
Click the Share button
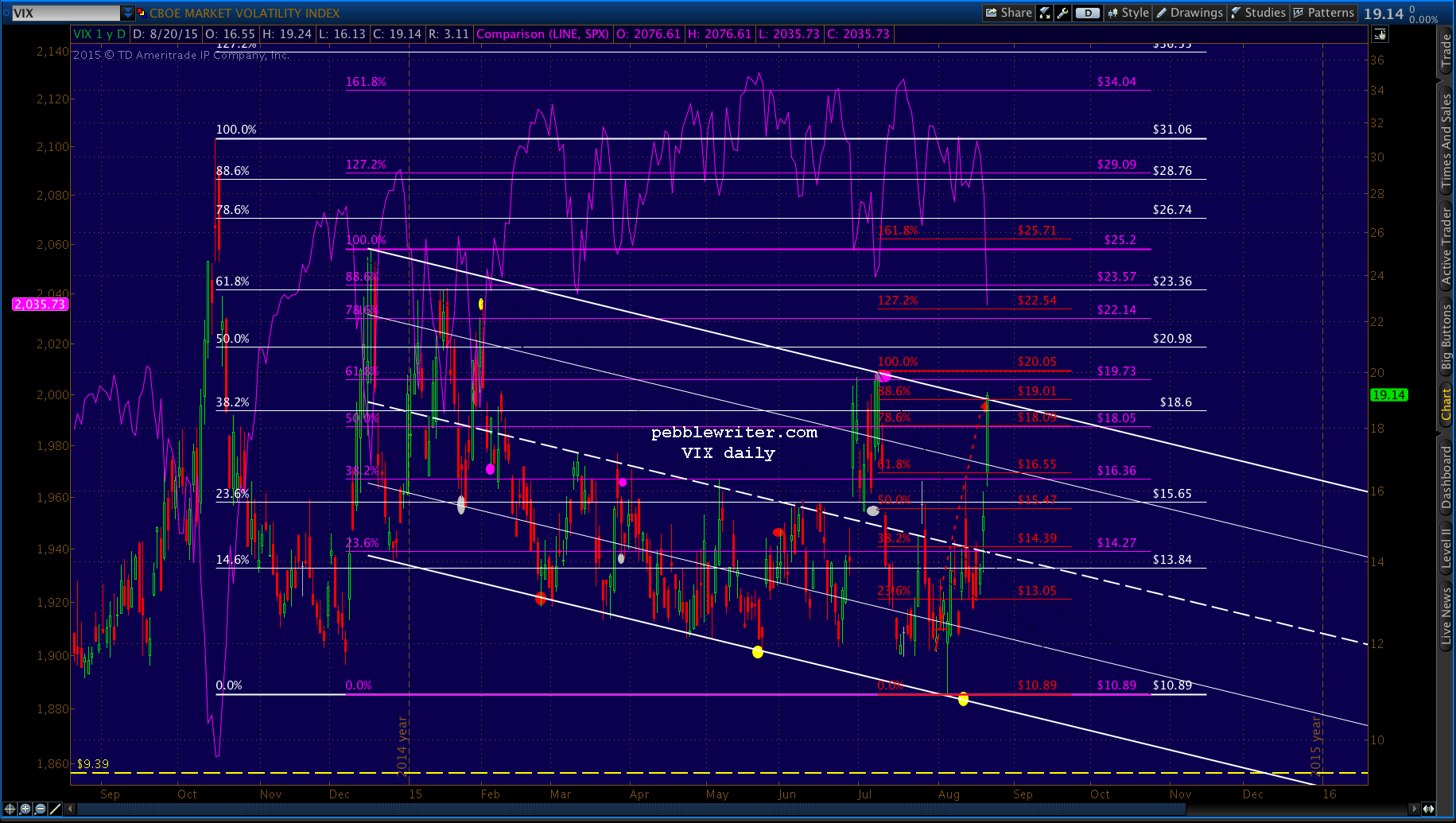pyautogui.click(x=1008, y=13)
